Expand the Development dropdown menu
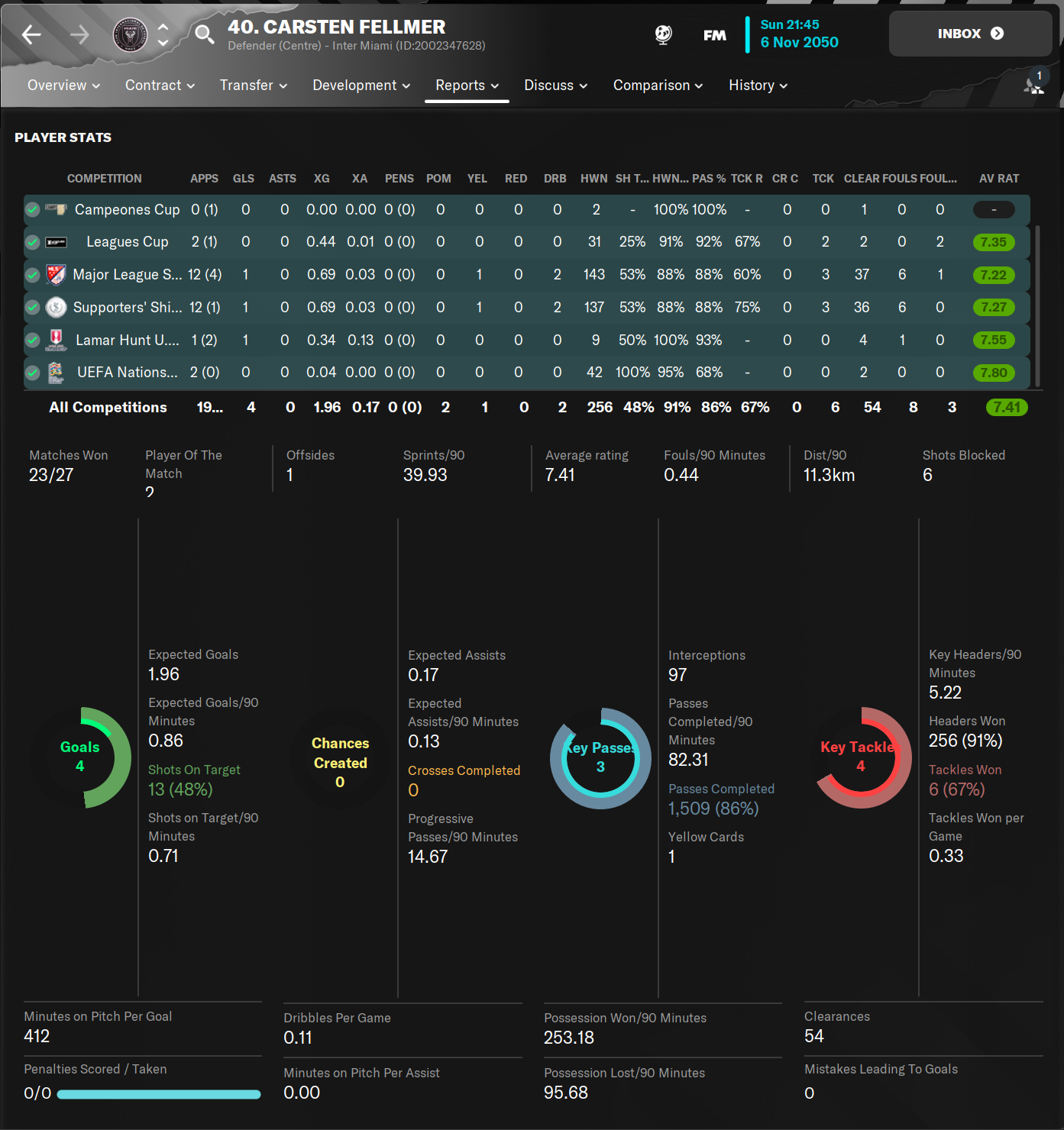Image resolution: width=1064 pixels, height=1130 pixels. 361,86
